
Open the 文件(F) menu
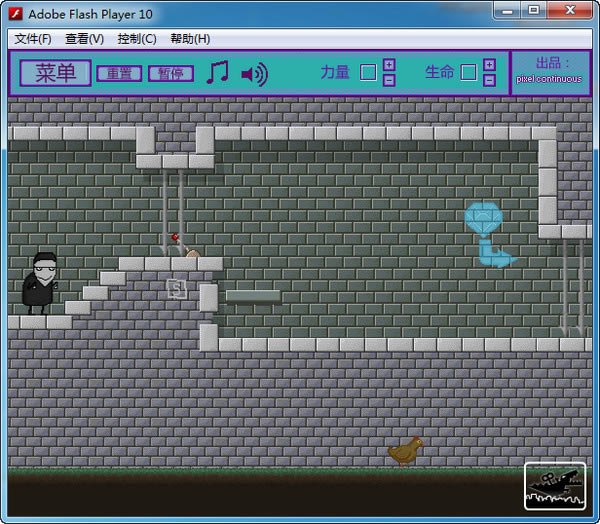(32, 39)
